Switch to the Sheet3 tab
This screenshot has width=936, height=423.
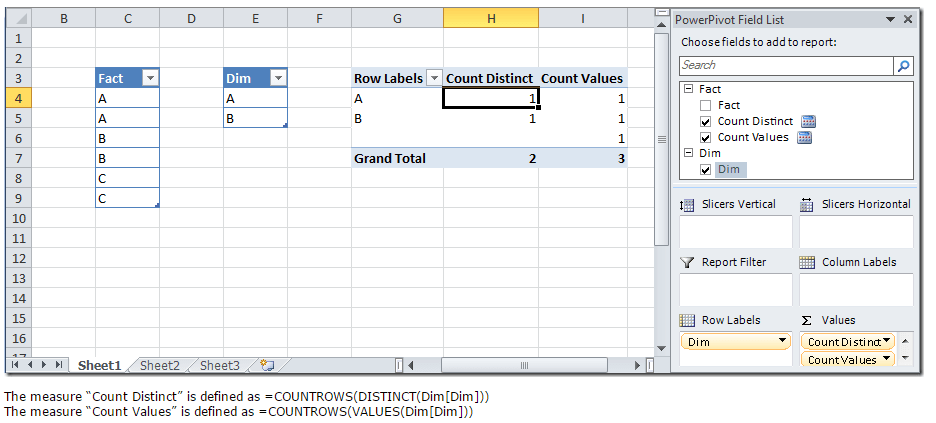[219, 366]
